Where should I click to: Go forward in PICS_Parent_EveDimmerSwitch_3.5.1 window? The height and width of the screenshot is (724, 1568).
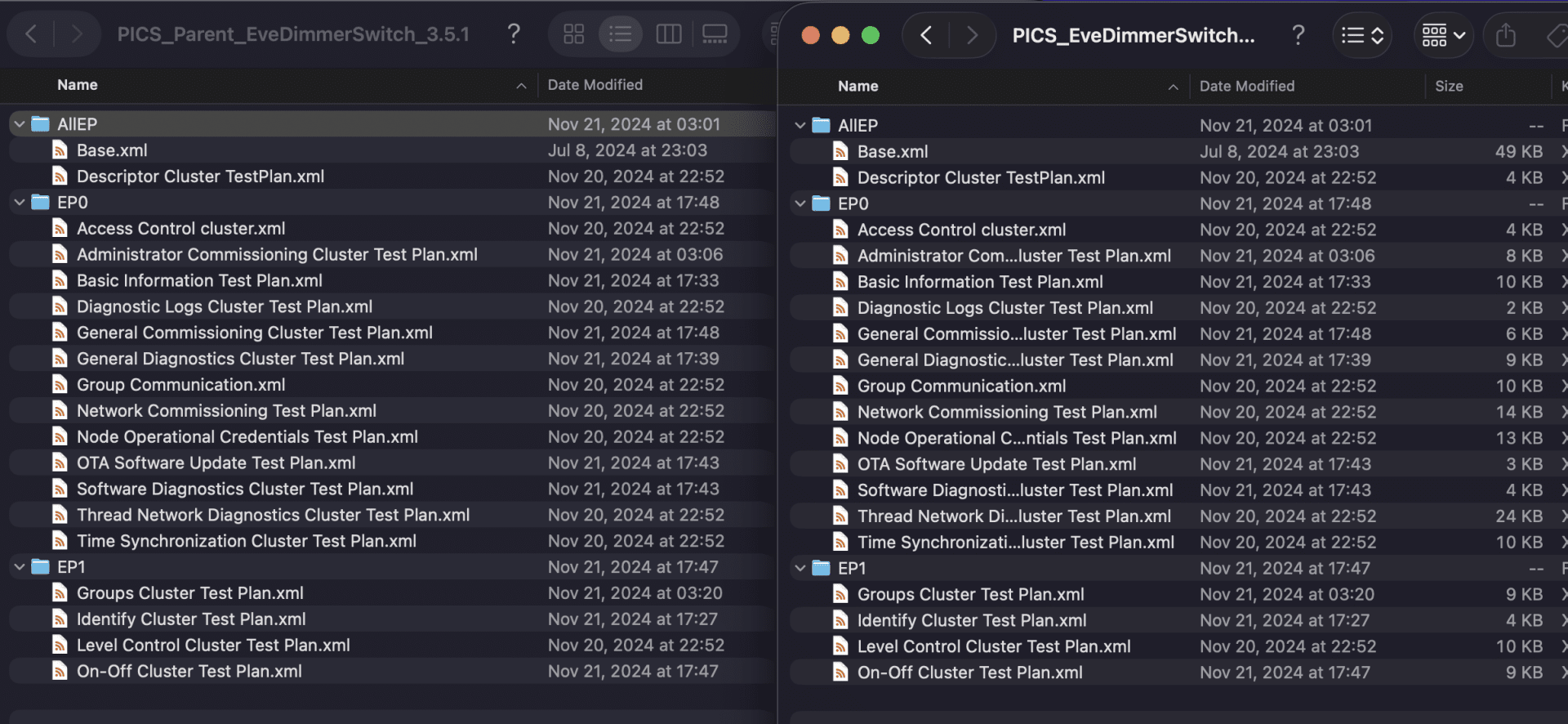tap(77, 34)
